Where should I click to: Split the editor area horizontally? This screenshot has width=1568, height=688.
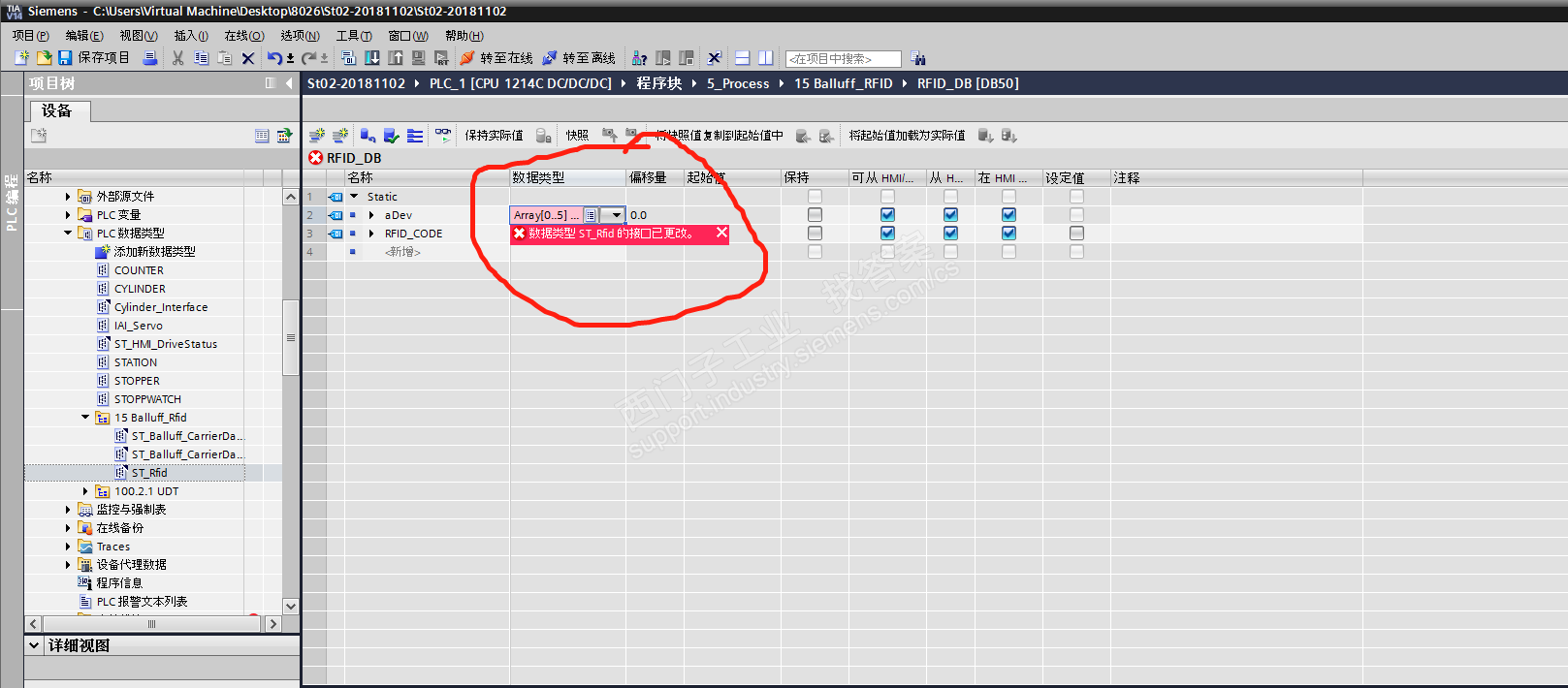742,58
